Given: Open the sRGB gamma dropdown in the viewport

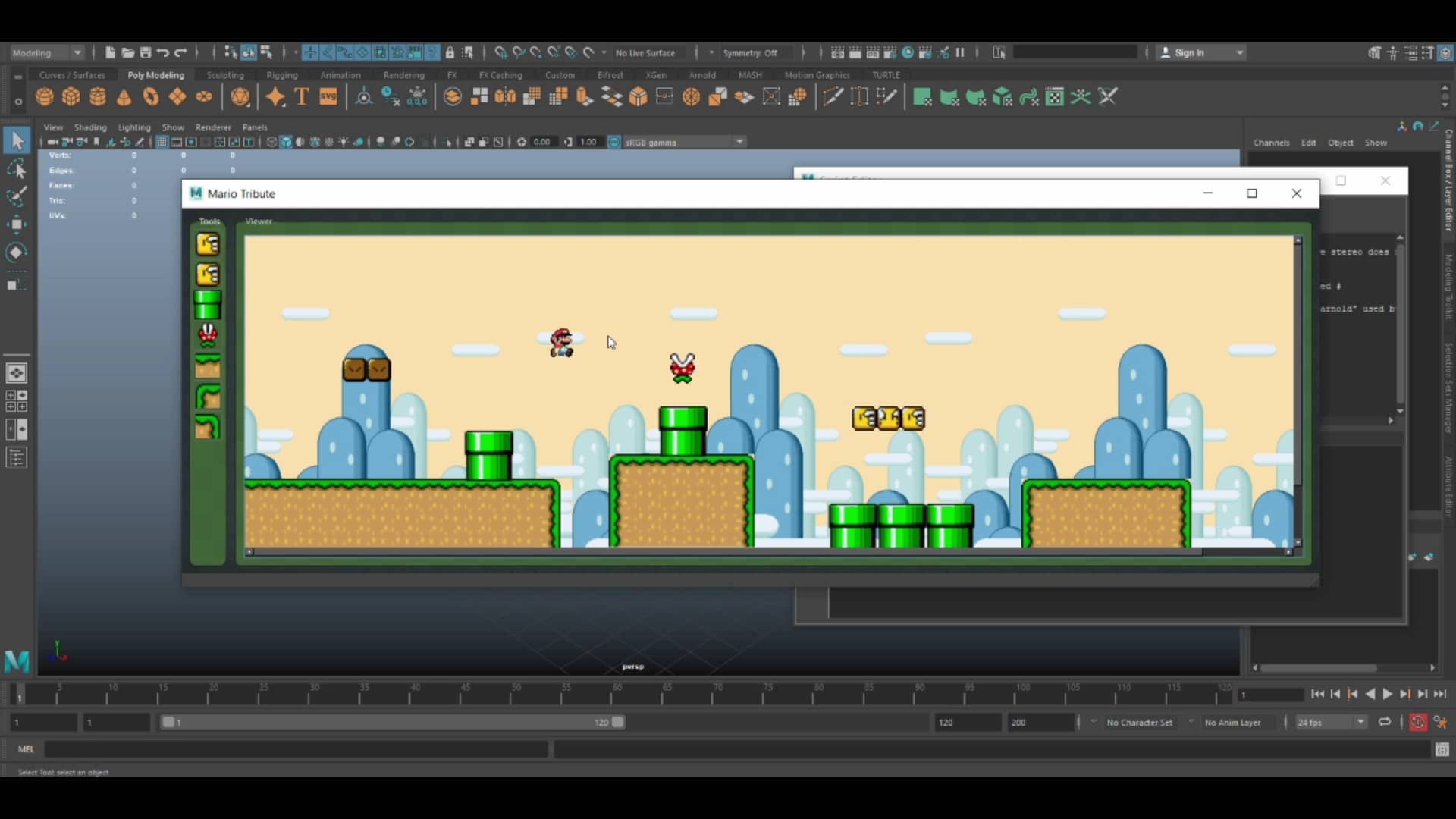Looking at the screenshot, I should click(738, 142).
